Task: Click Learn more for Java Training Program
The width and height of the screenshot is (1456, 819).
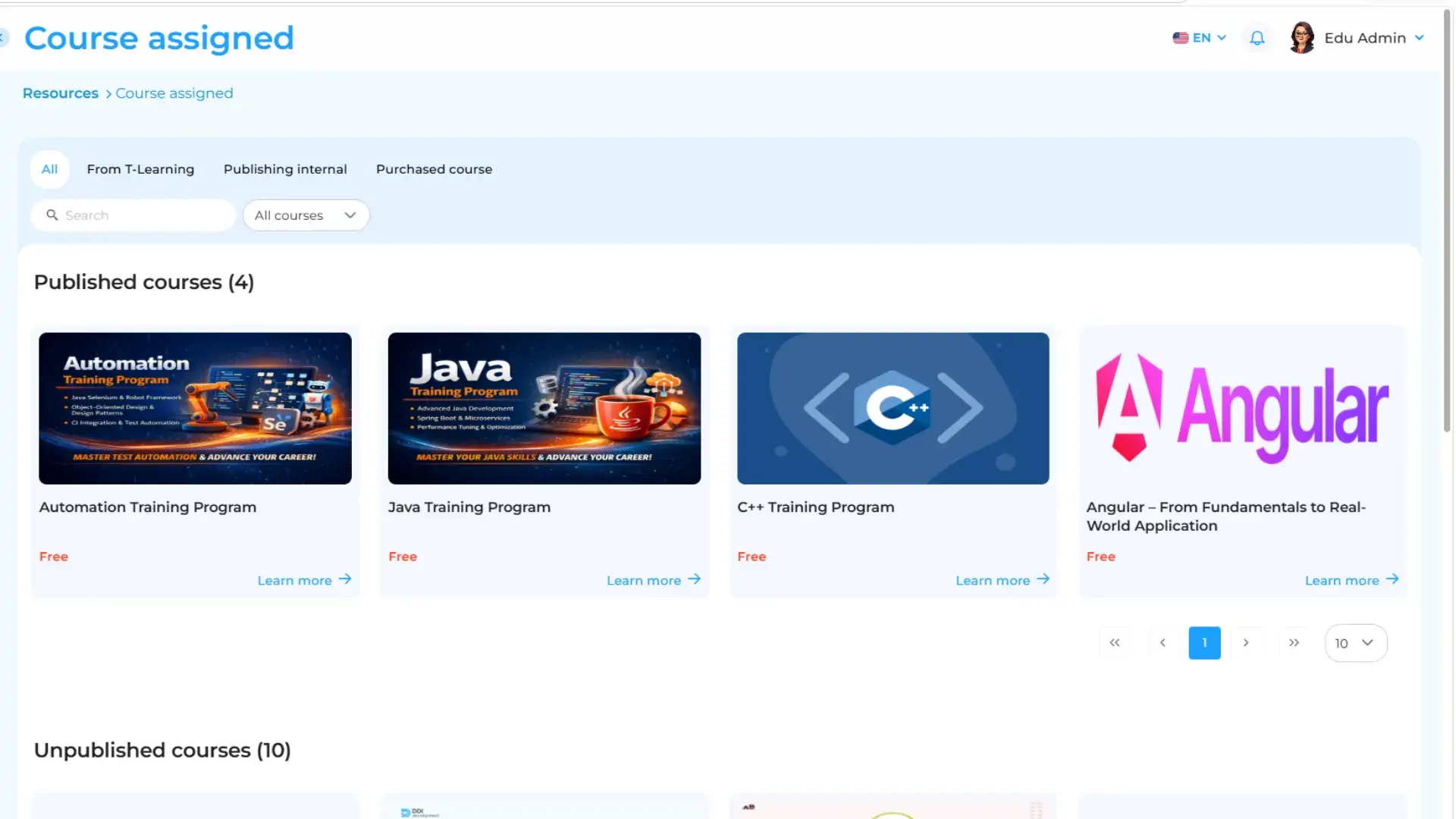Action: pyautogui.click(x=653, y=580)
